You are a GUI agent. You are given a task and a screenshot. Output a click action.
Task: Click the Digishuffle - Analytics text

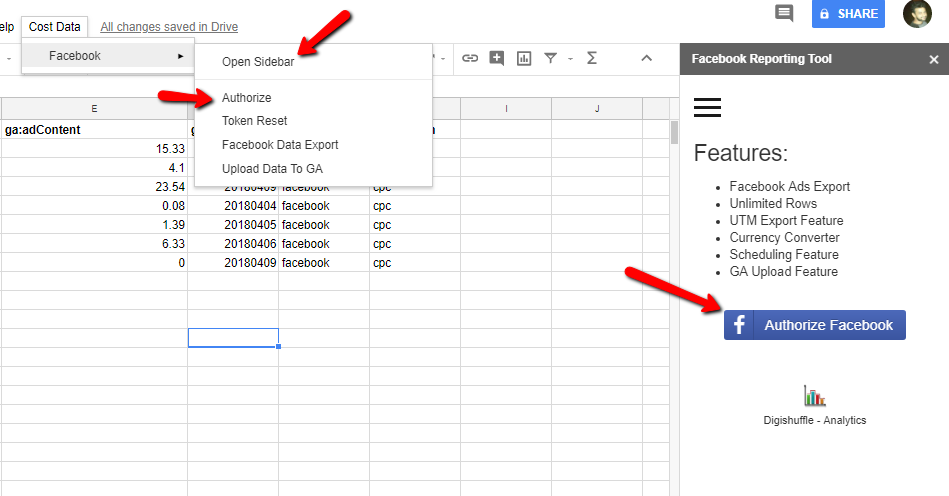pos(815,420)
